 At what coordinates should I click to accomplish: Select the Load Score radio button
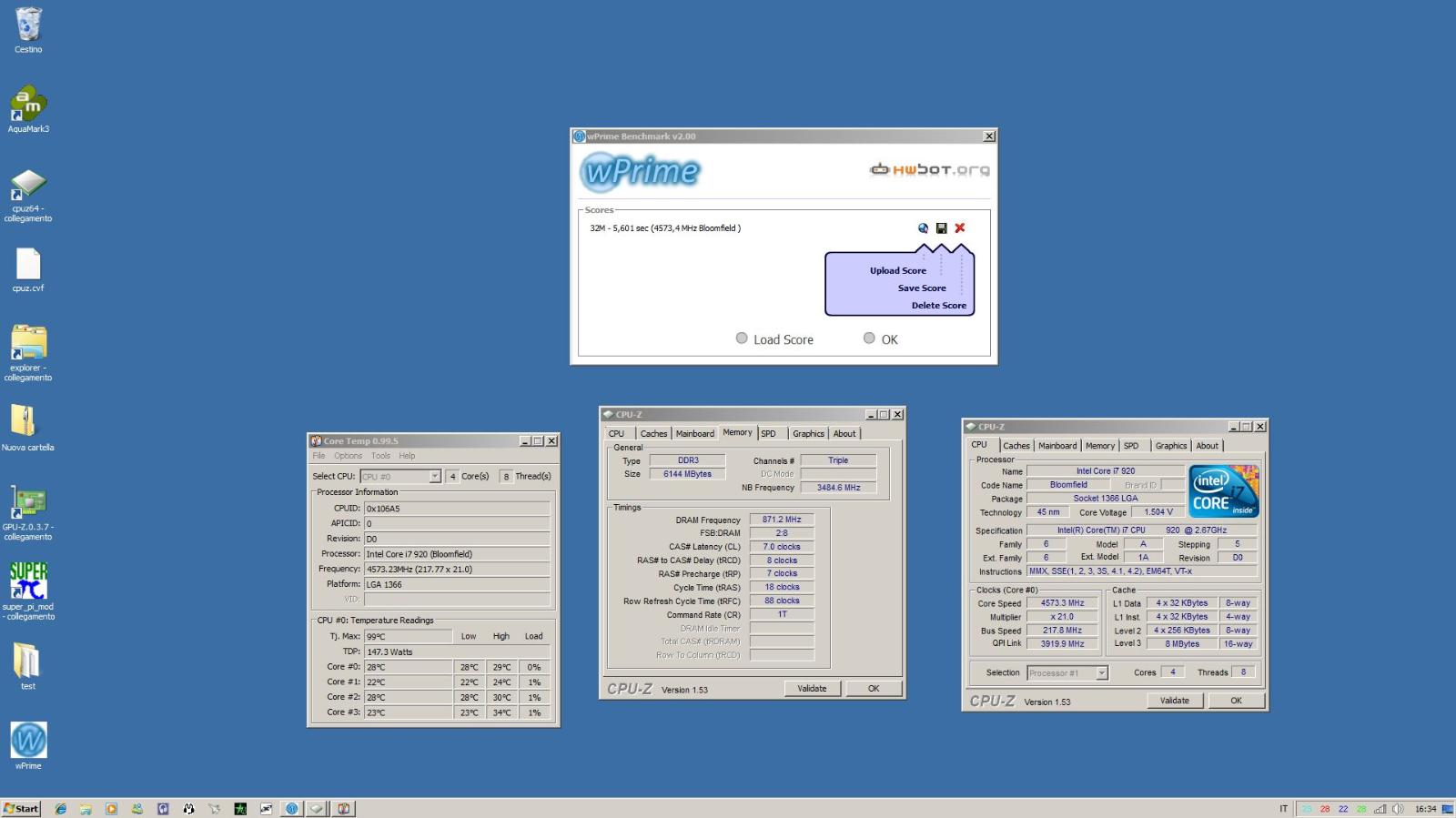(742, 338)
